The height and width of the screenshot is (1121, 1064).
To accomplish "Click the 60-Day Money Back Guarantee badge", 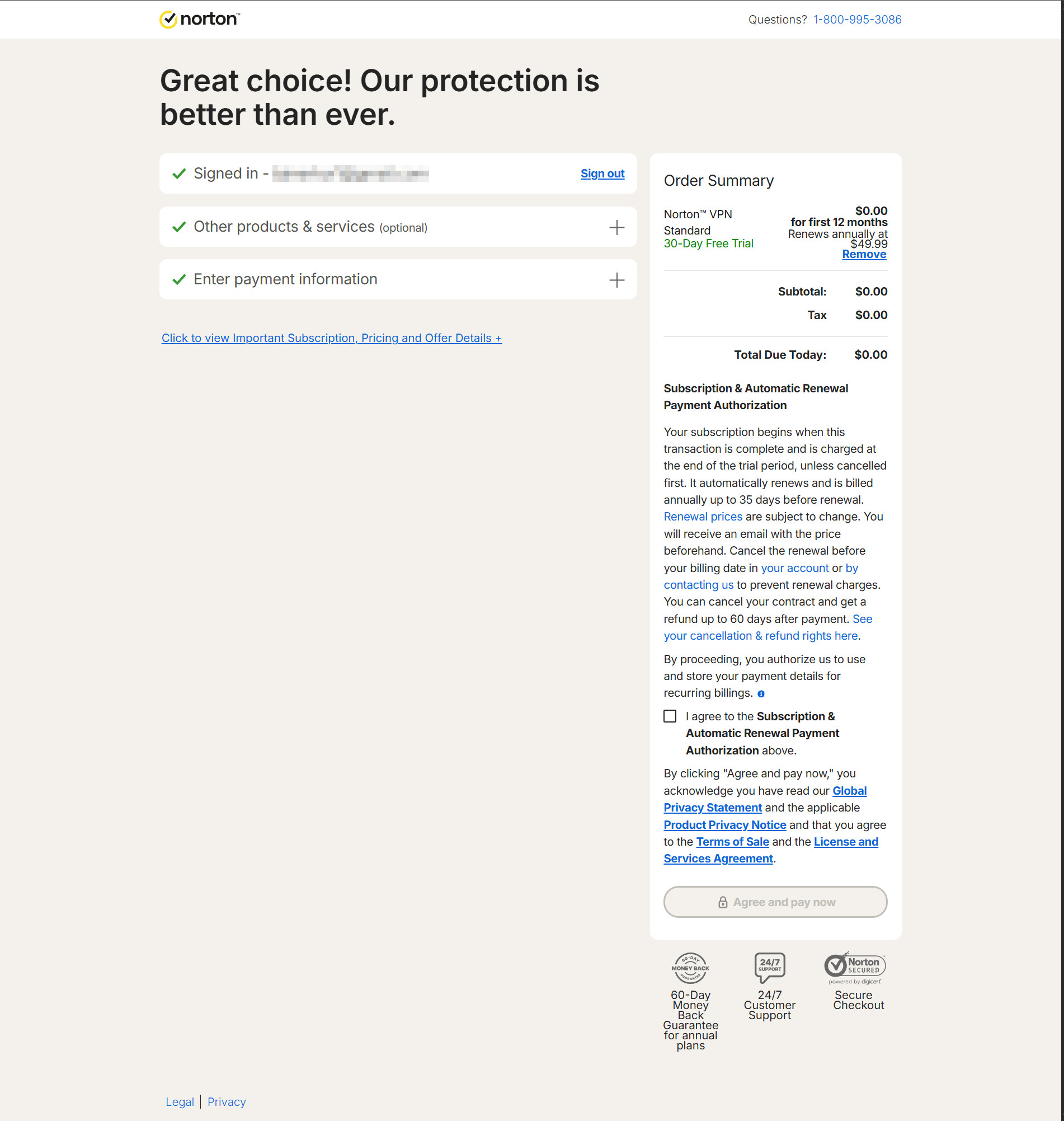I will pos(690,968).
